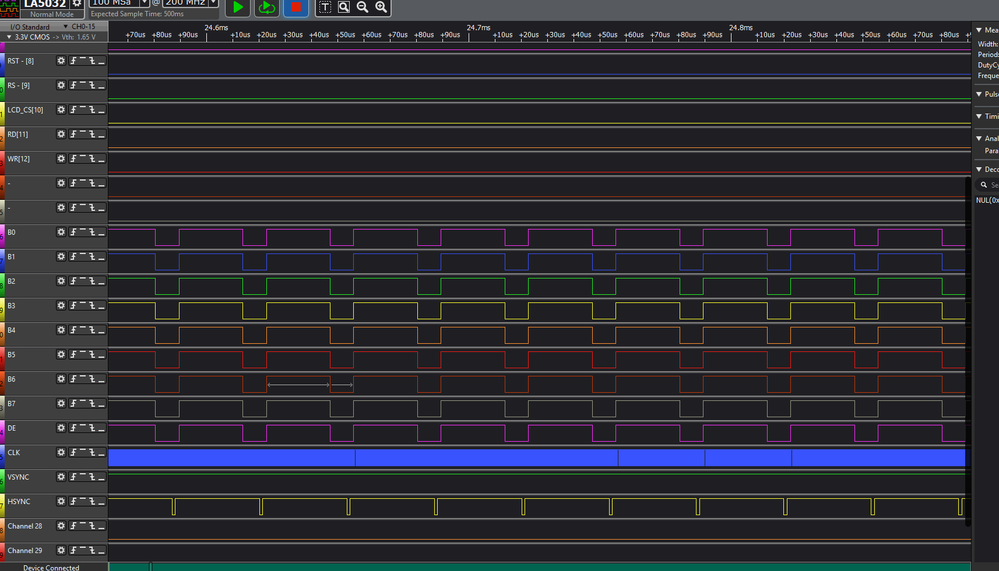Open settings gear for the RD[11] channel
The height and width of the screenshot is (571, 999).
[61, 134]
